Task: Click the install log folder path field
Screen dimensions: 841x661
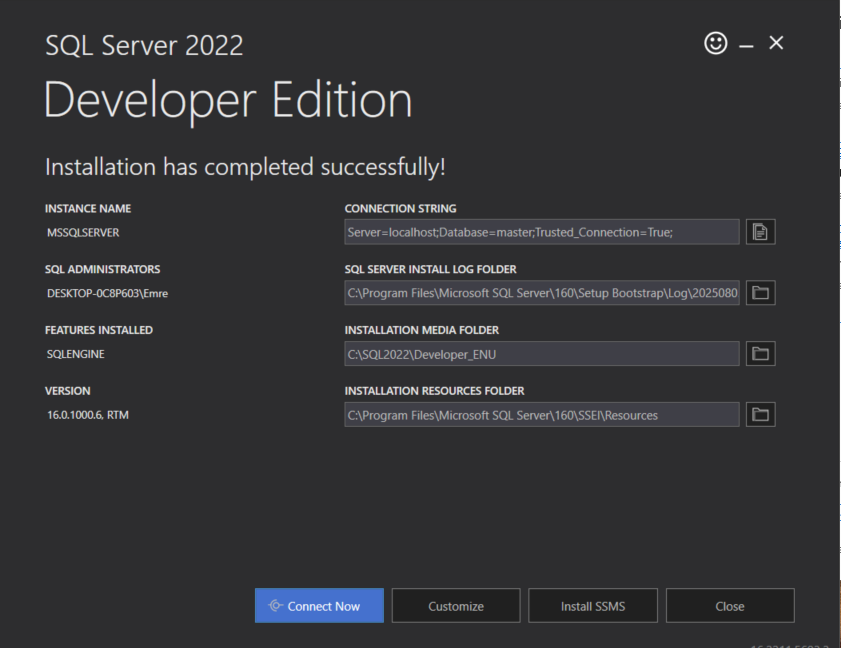Action: click(542, 292)
